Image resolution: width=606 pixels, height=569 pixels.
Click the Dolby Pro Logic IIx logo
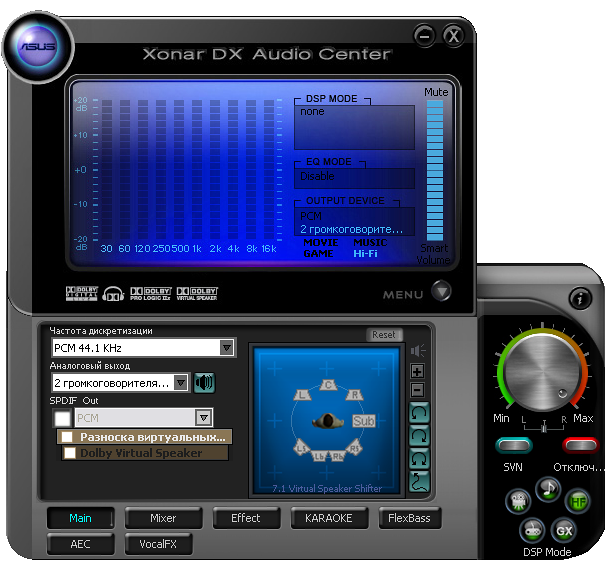click(151, 294)
